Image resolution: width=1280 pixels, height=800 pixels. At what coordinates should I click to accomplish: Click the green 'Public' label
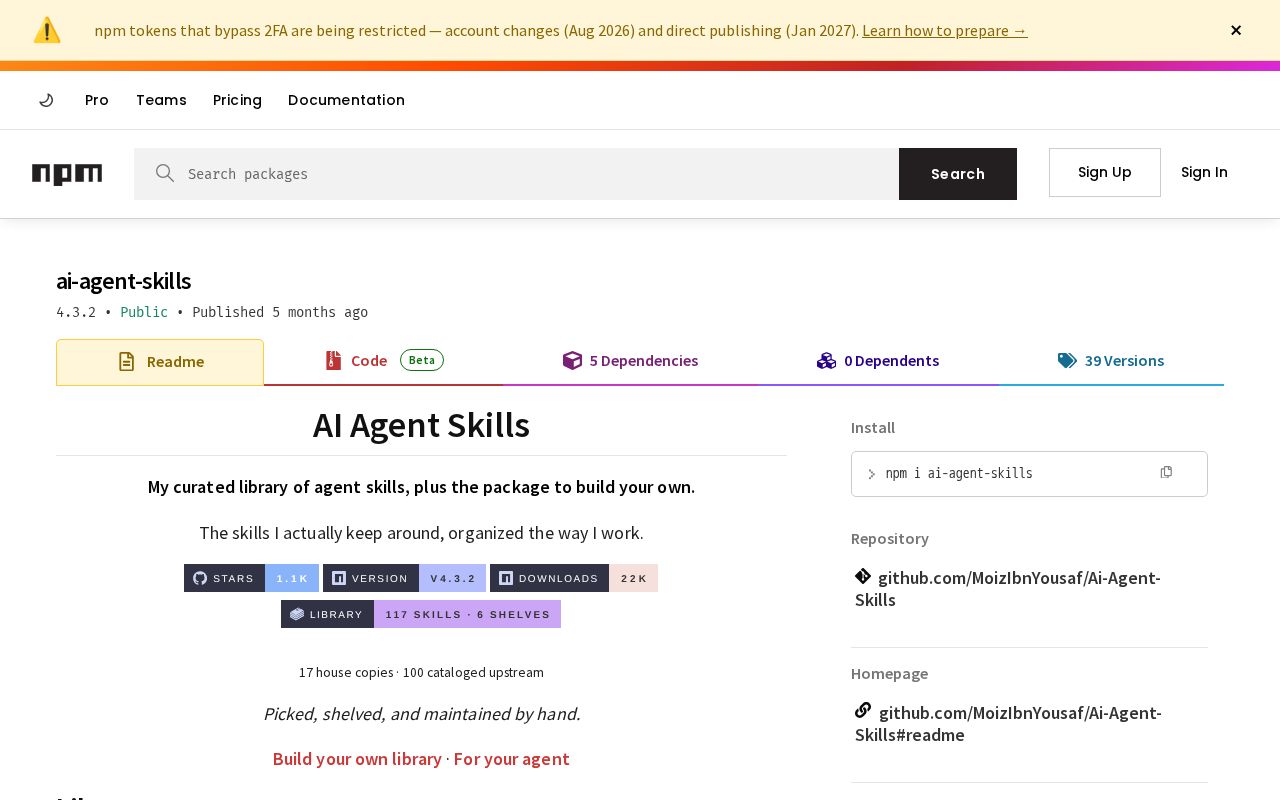[x=144, y=312]
